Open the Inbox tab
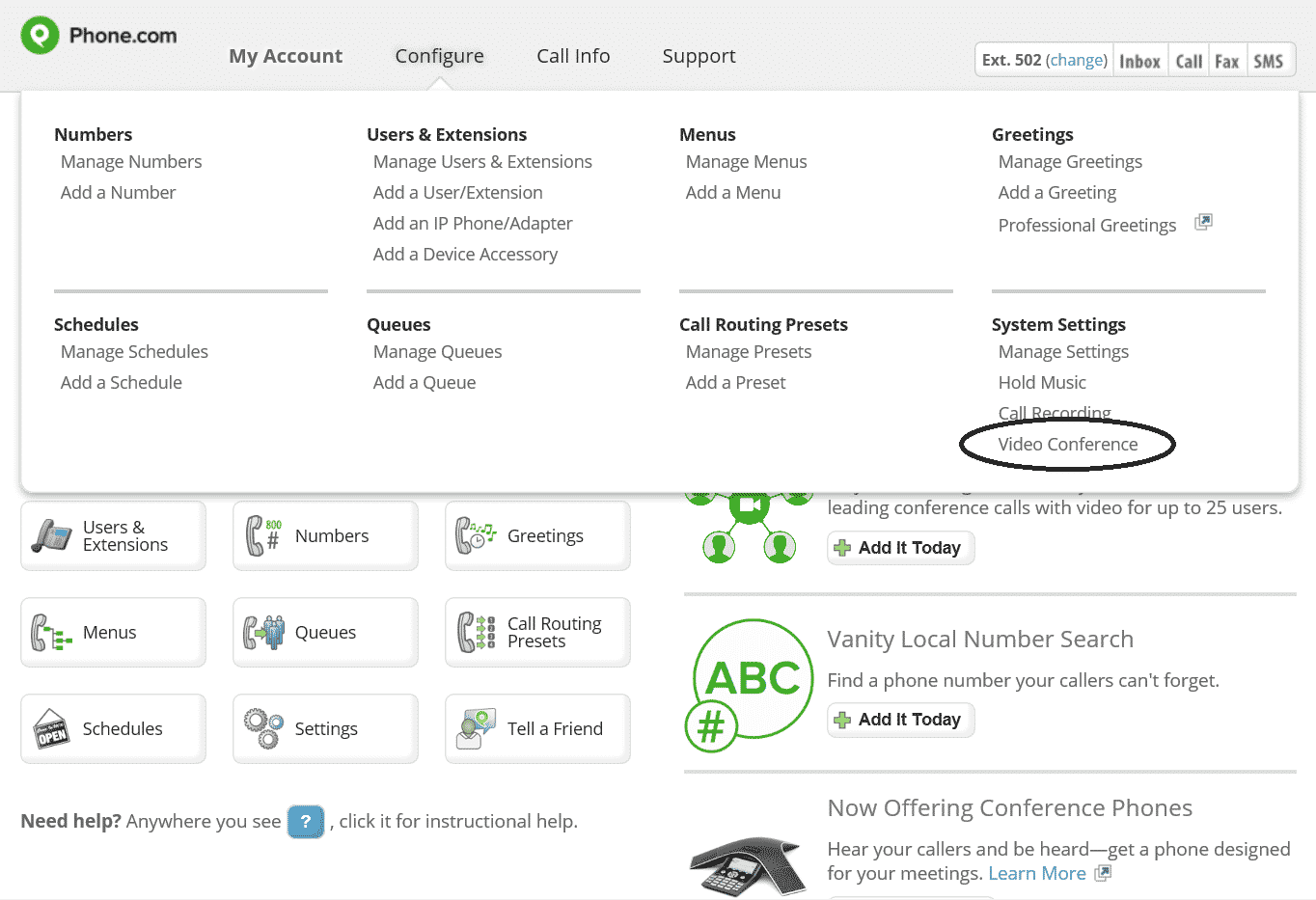Screen dimensions: 1316x900 click(1139, 61)
